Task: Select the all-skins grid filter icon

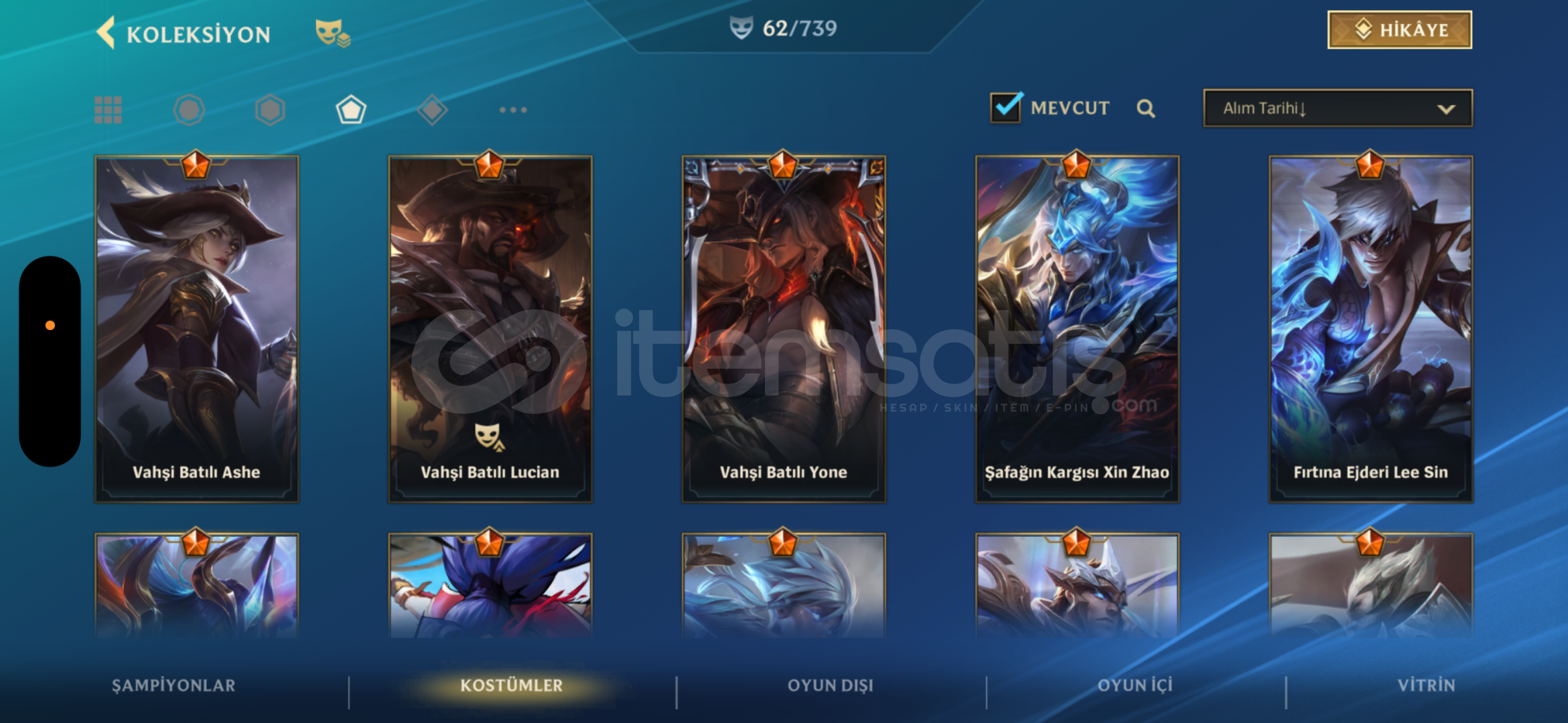Action: tap(108, 110)
